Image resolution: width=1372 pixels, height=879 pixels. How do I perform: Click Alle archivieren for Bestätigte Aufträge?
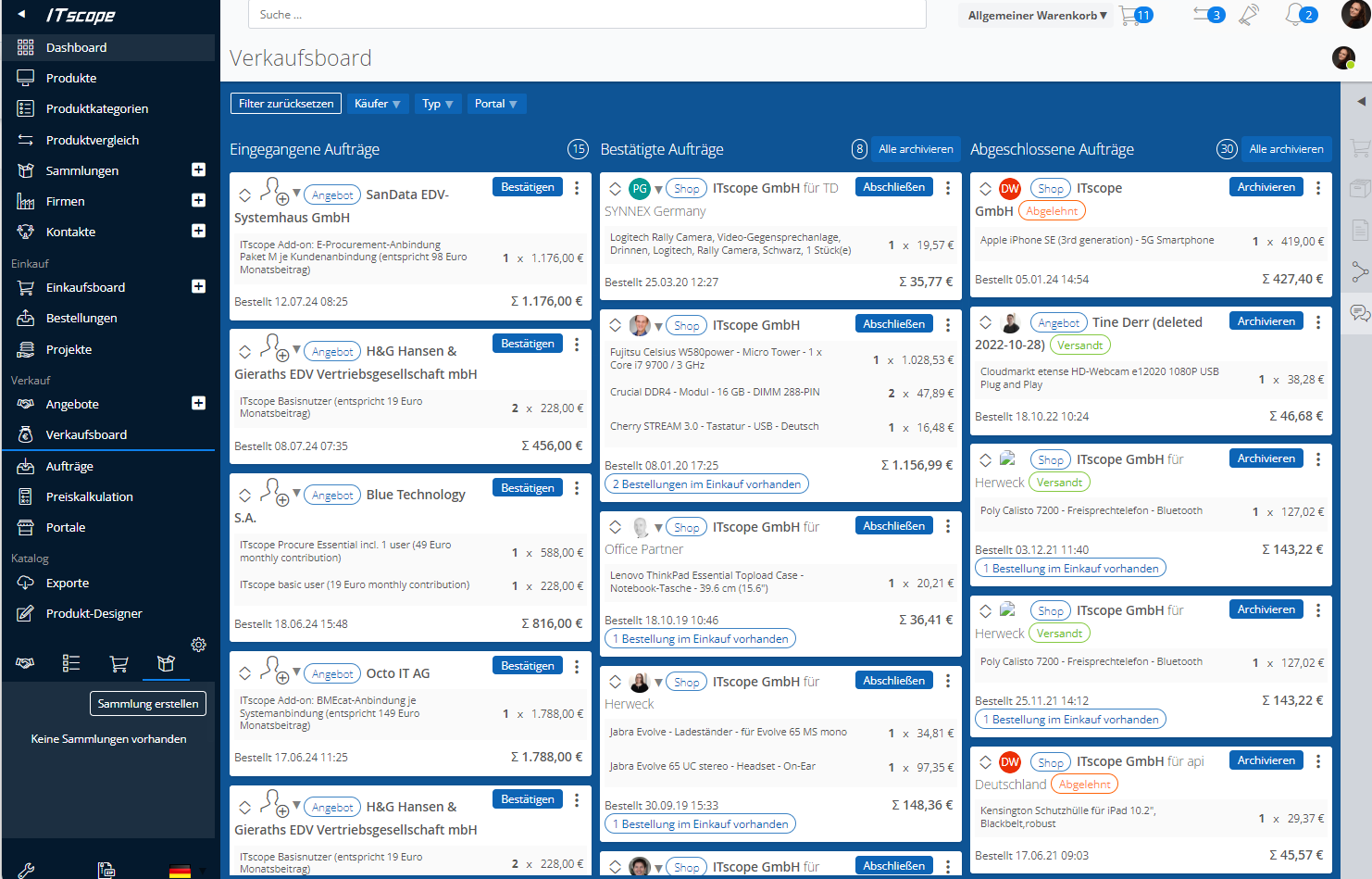click(916, 149)
